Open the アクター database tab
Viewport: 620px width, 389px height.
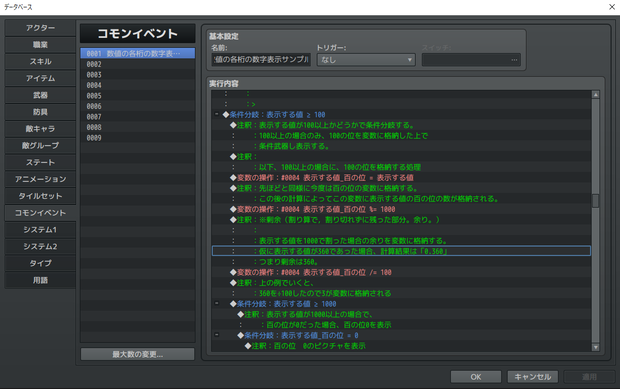[x=40, y=28]
